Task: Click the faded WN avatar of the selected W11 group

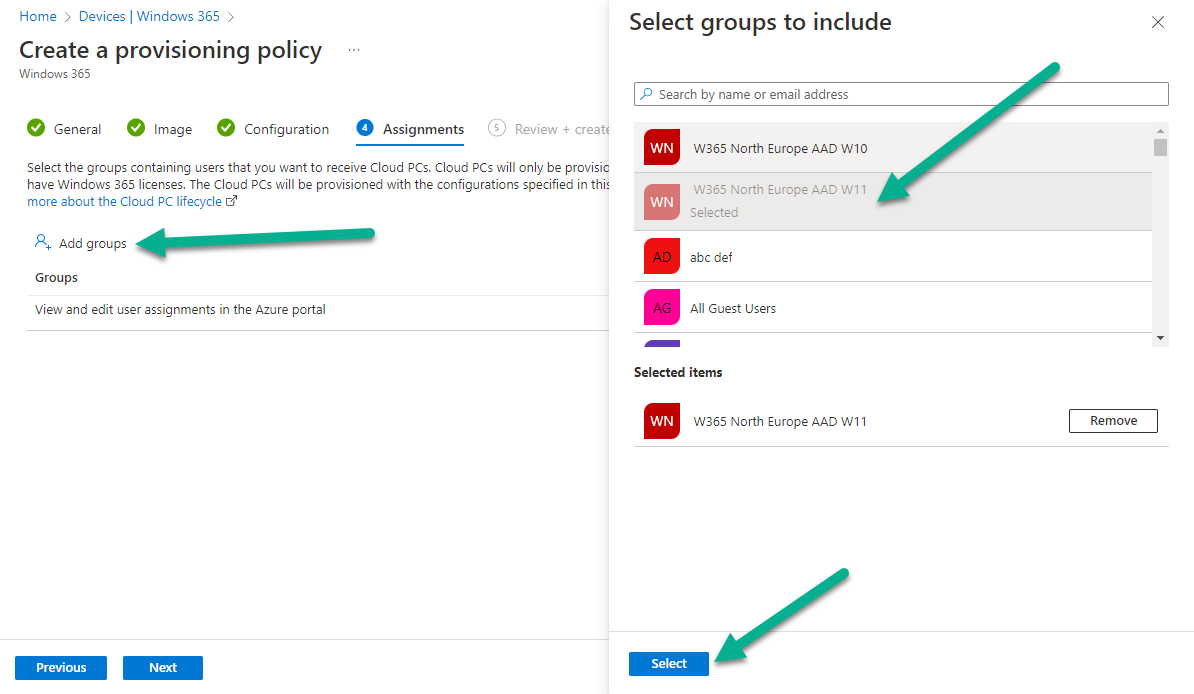Action: [x=662, y=202]
